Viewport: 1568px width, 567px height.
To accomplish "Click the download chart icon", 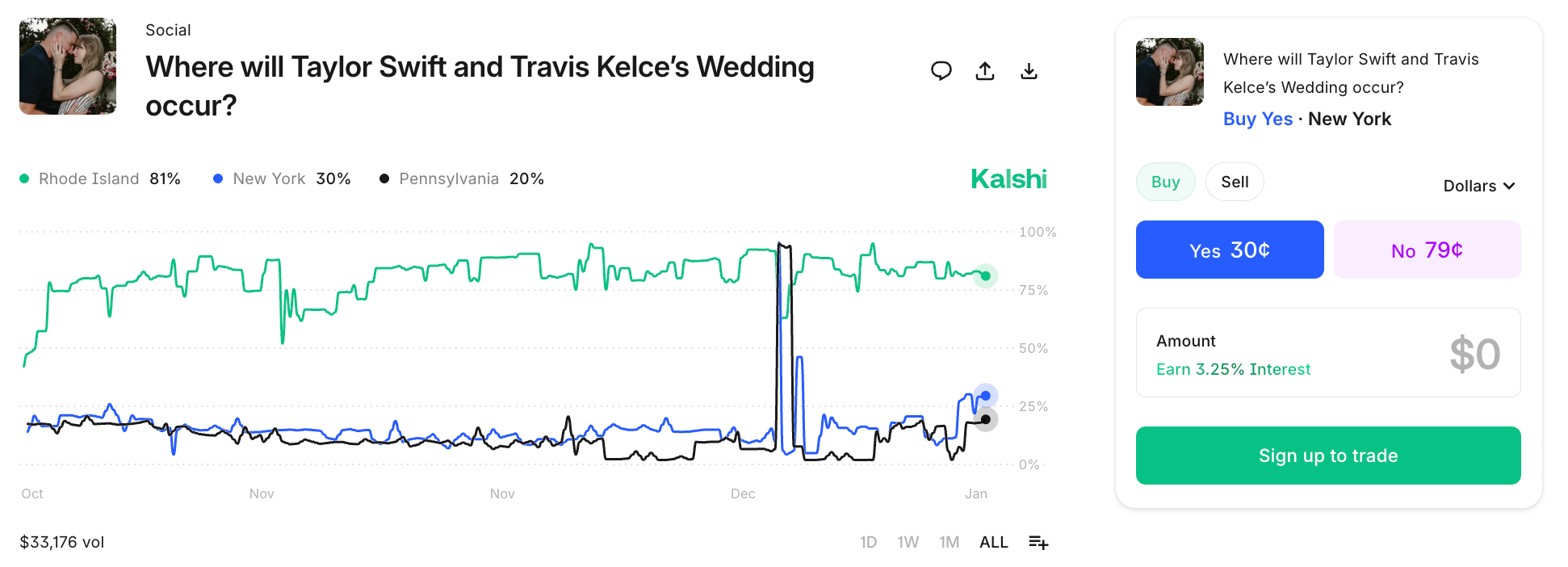I will 1029,71.
